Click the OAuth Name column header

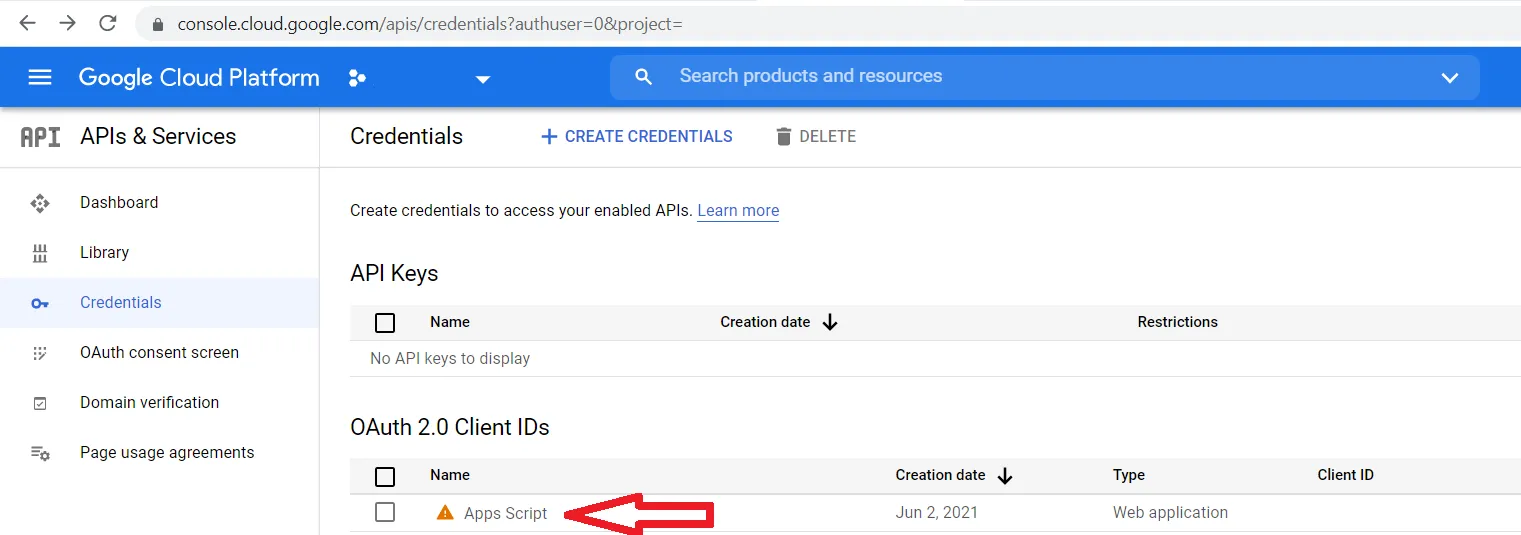pos(450,475)
